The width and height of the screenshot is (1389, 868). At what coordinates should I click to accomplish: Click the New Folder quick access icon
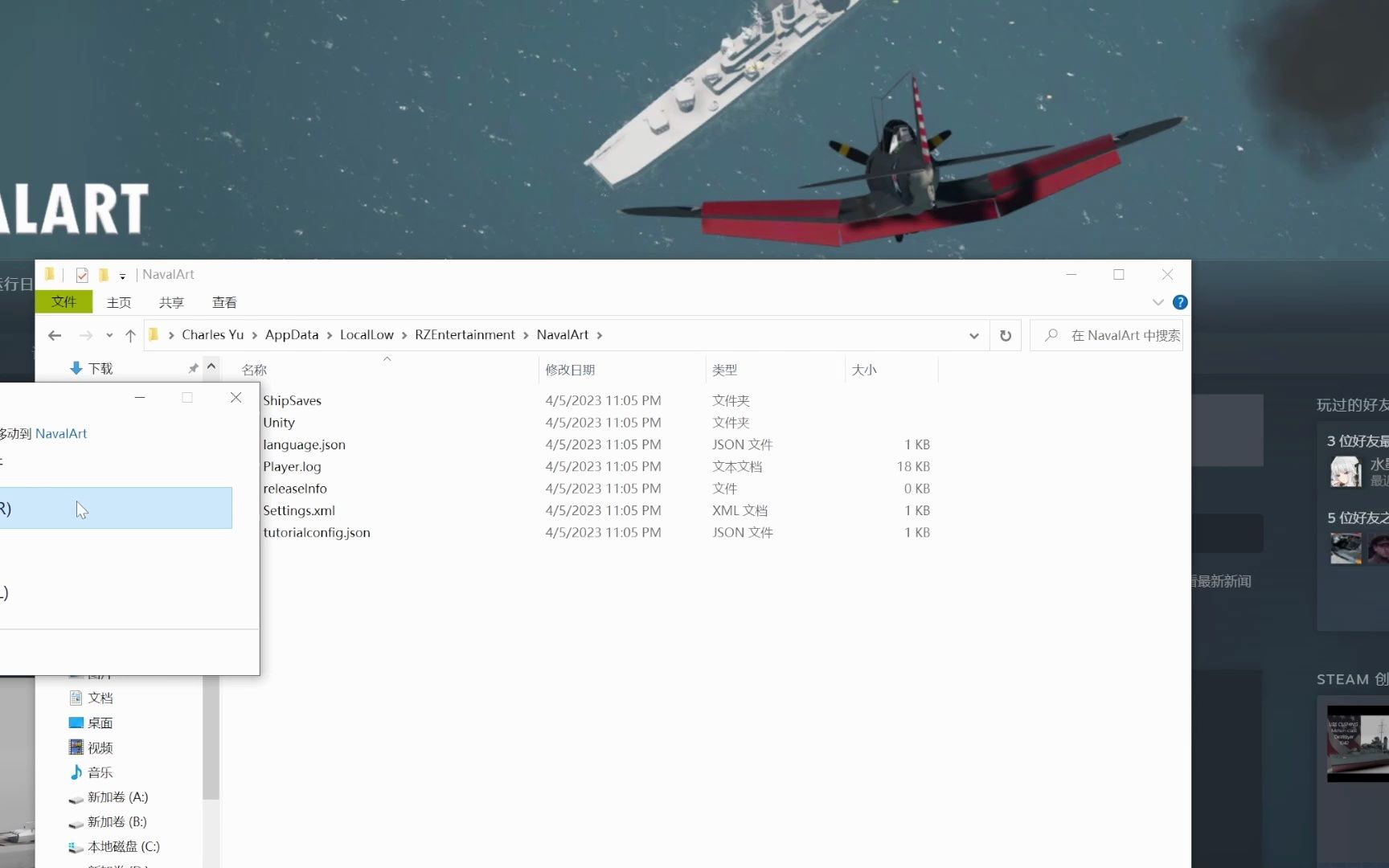coord(104,275)
